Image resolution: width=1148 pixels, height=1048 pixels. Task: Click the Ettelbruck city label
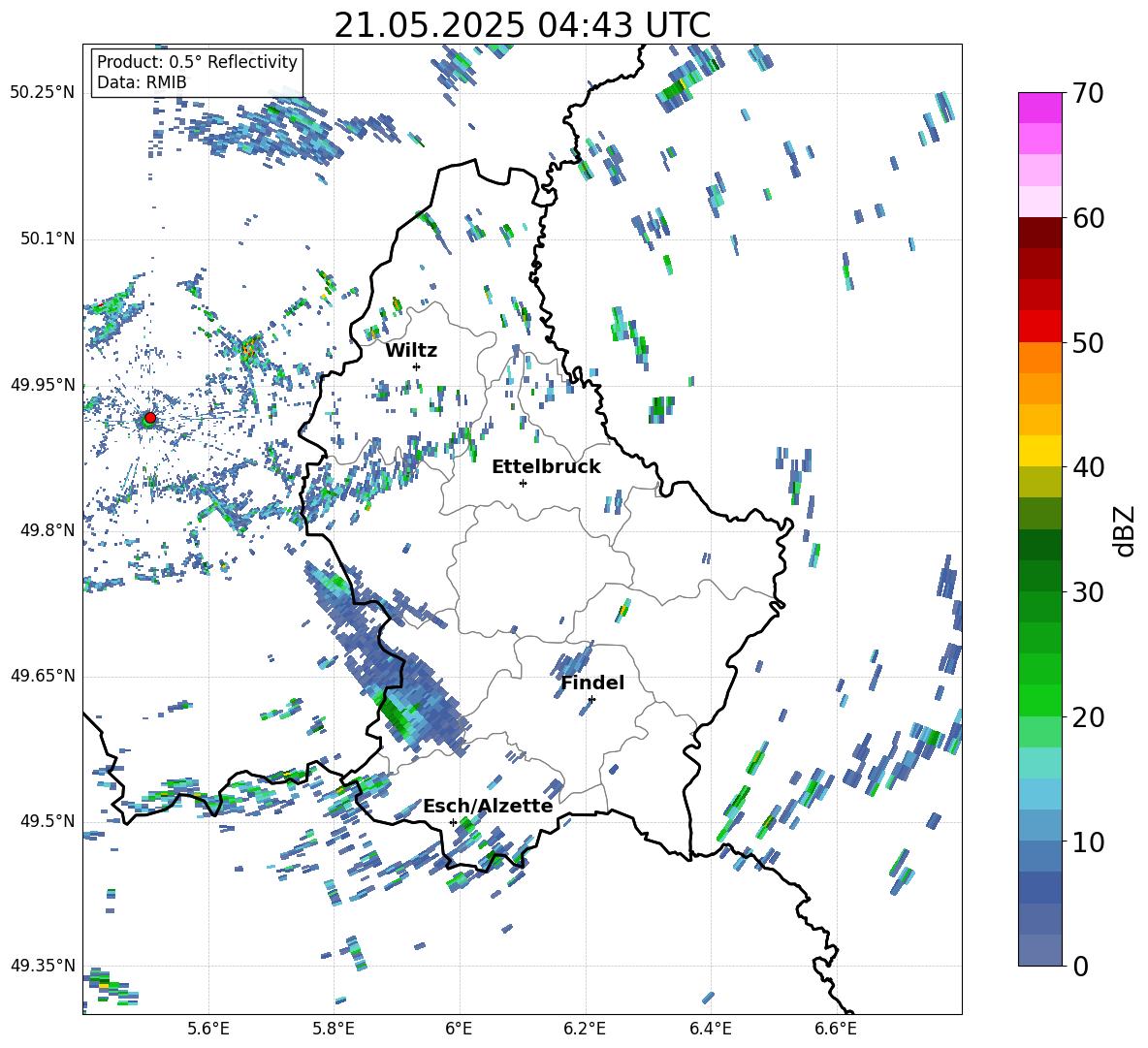546,467
